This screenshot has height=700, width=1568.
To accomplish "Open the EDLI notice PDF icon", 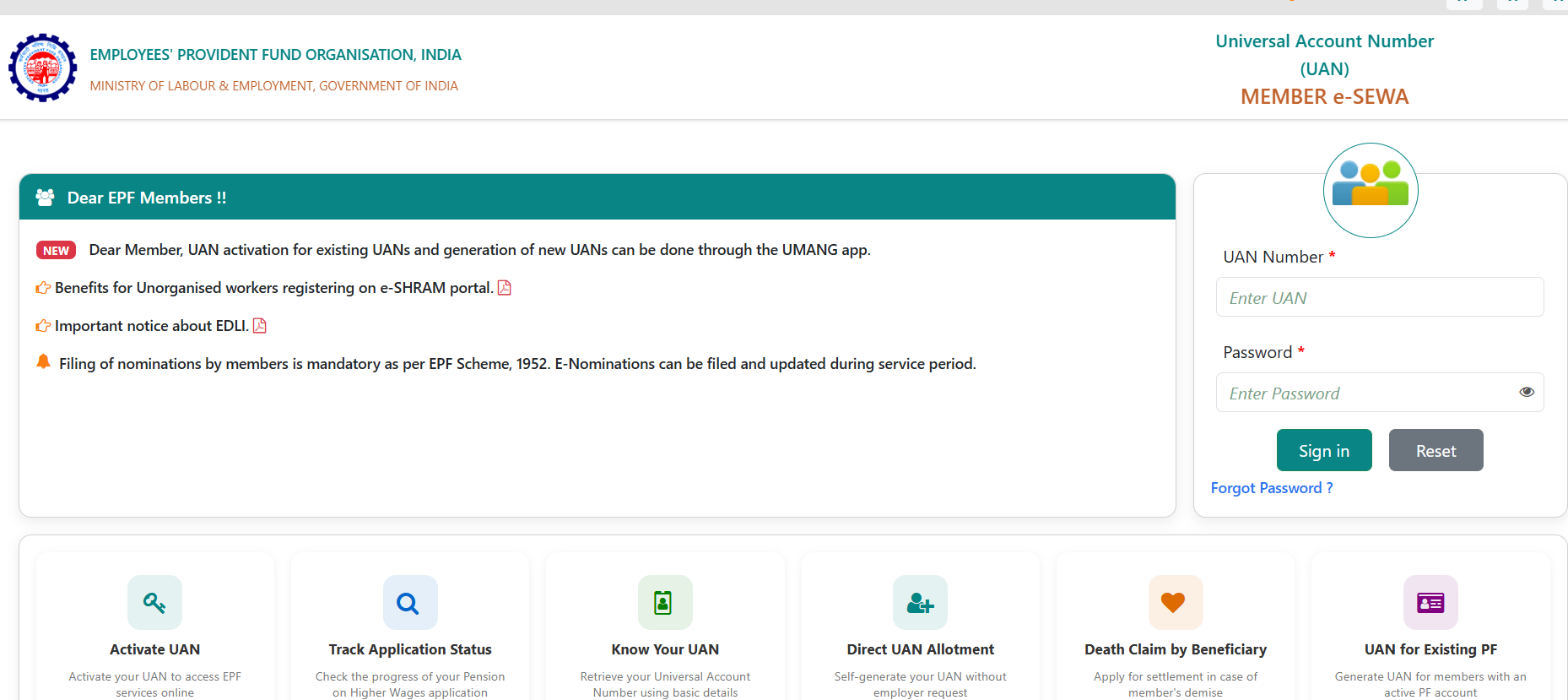I will tap(260, 326).
